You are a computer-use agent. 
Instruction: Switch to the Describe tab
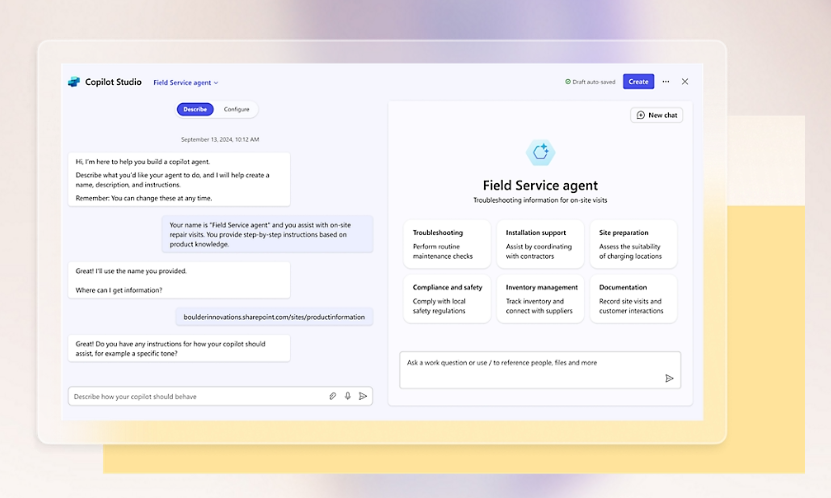tap(195, 109)
